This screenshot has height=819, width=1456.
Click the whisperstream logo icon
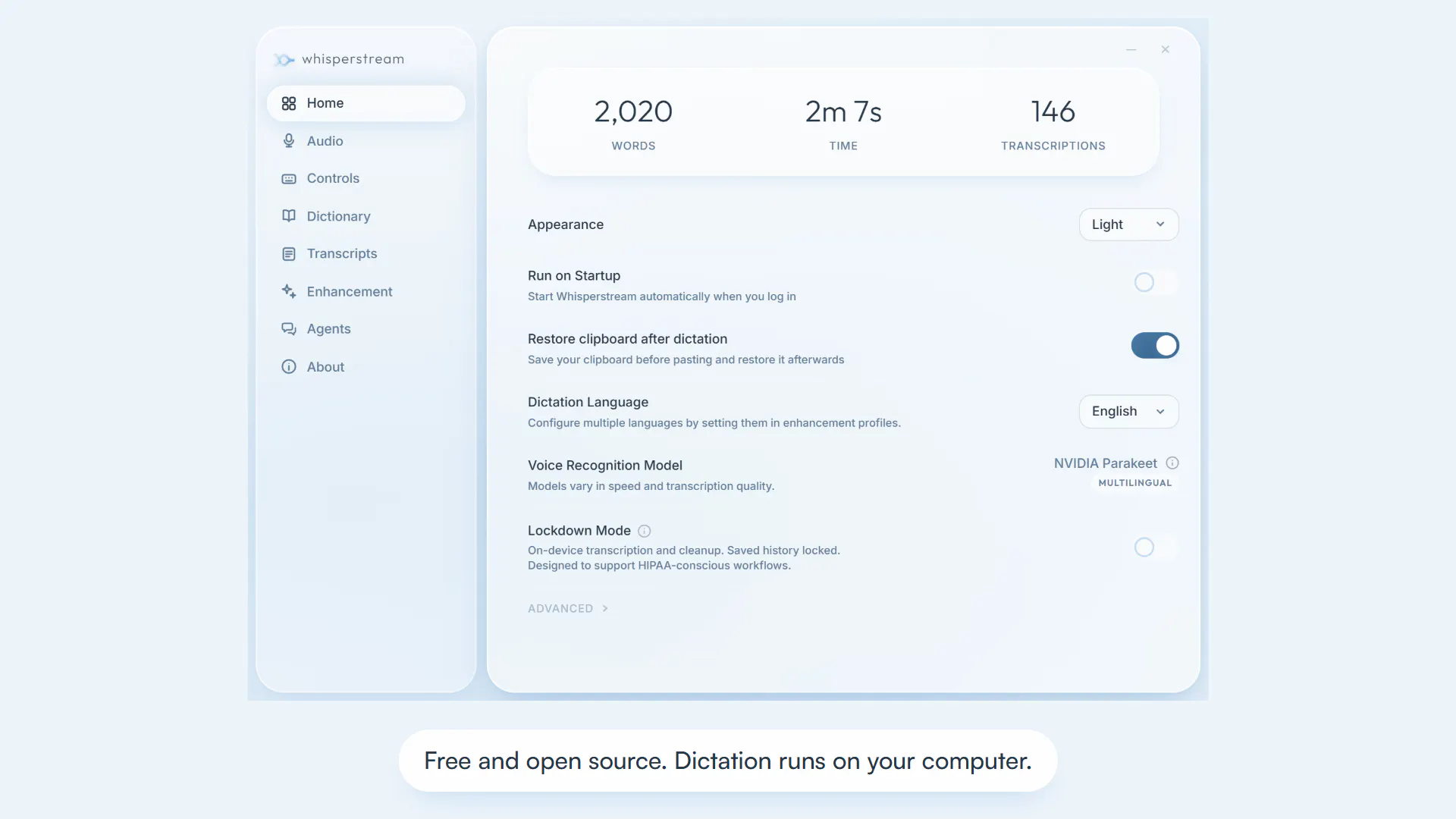[284, 59]
